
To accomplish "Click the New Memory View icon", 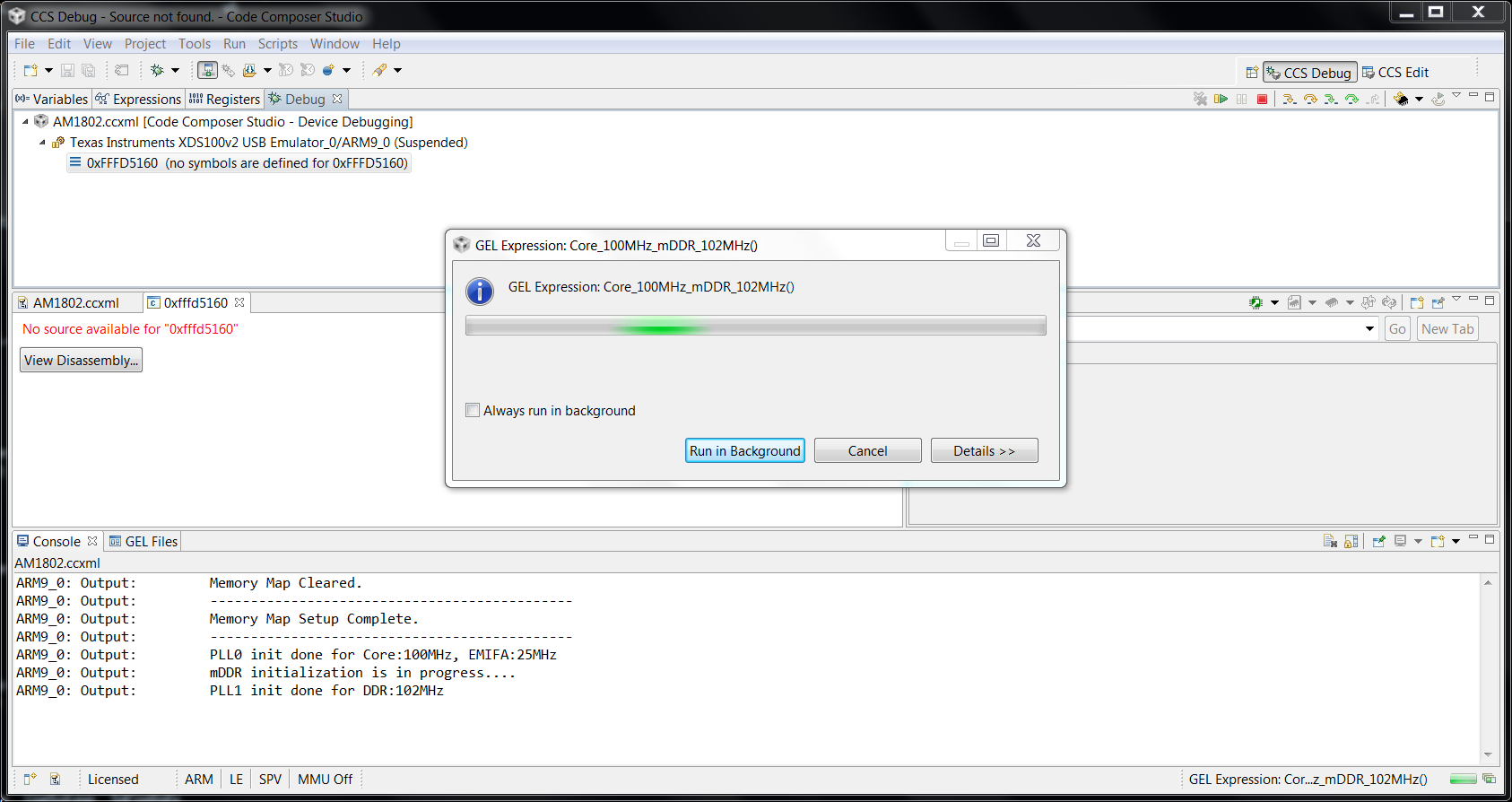I will pos(1417,302).
